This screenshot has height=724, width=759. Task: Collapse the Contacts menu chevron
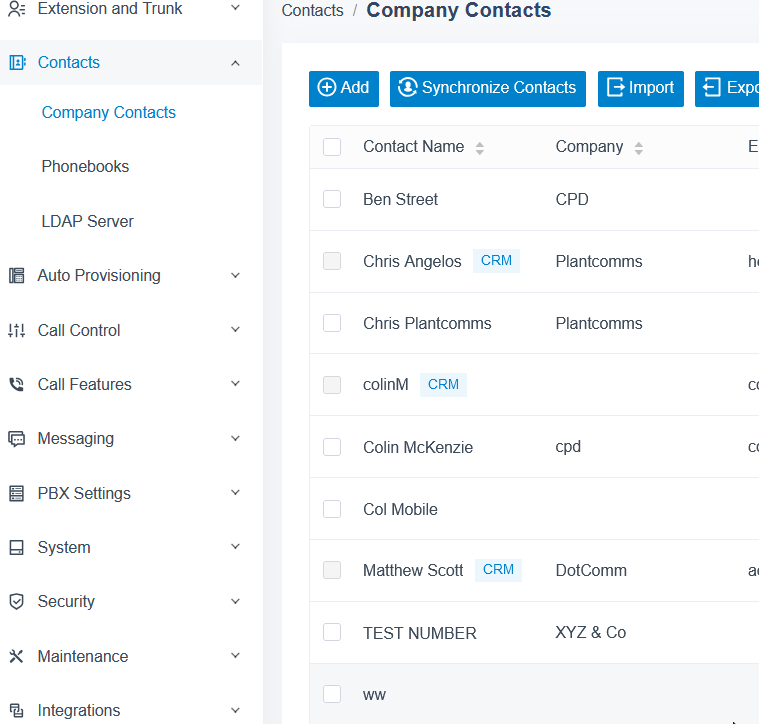pos(235,63)
